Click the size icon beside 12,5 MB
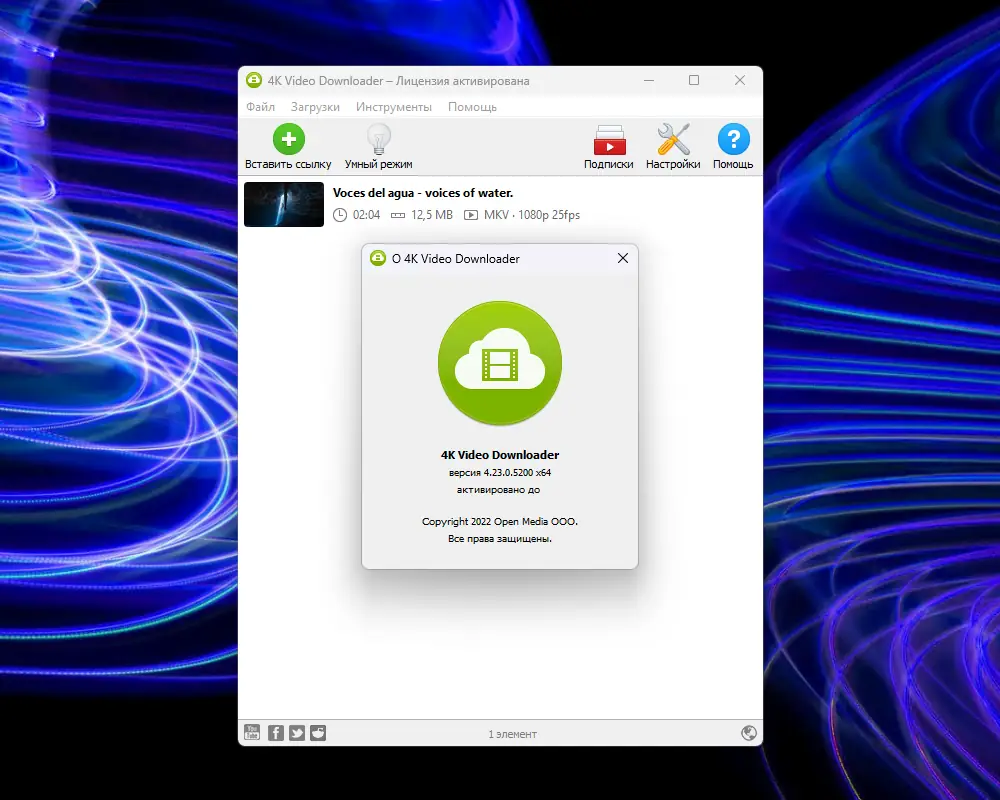This screenshot has height=800, width=1000. click(x=398, y=216)
